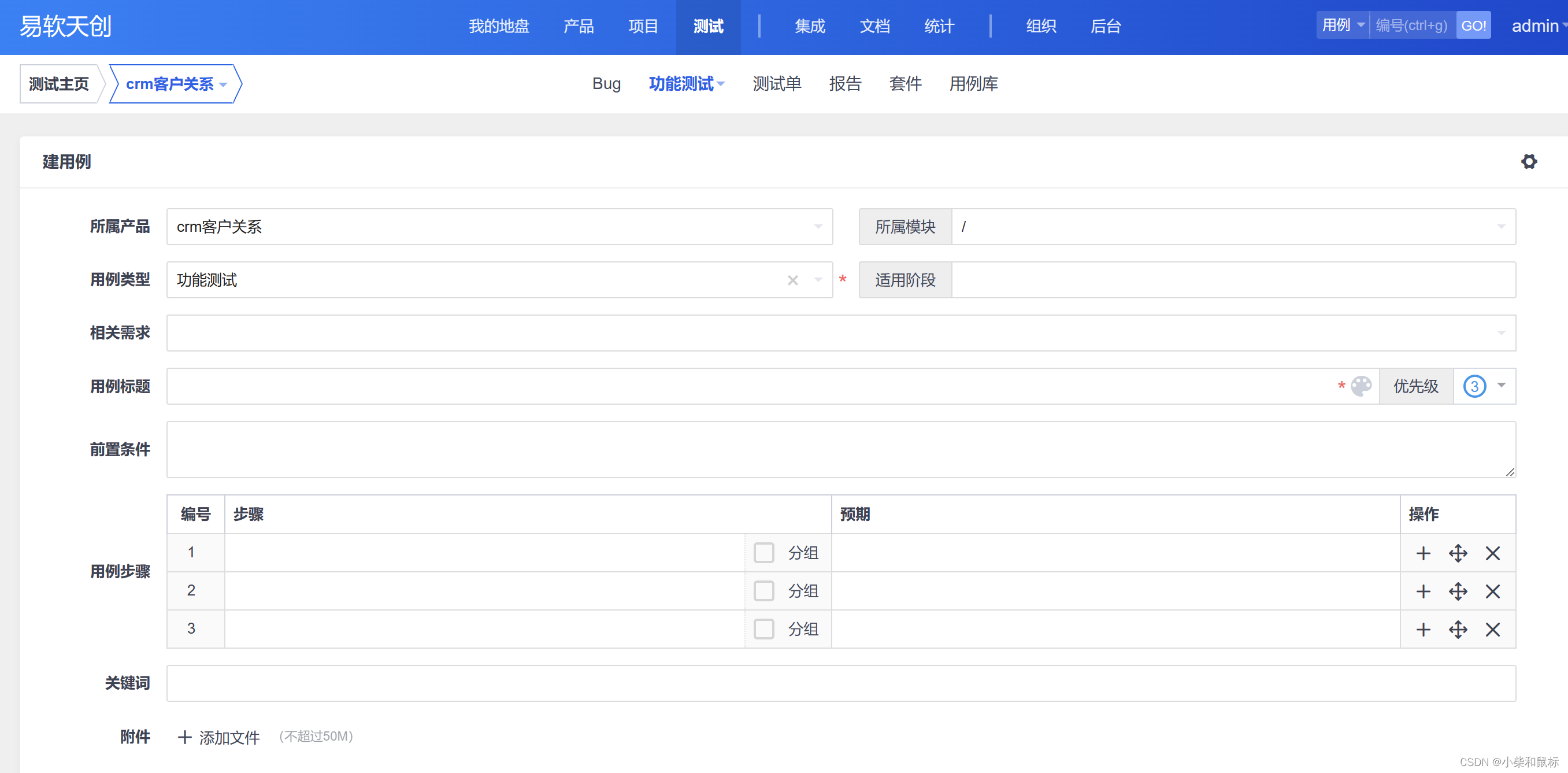Viewport: 1568px width, 773px height.
Task: Go to the 项目 top menu
Action: click(x=643, y=26)
